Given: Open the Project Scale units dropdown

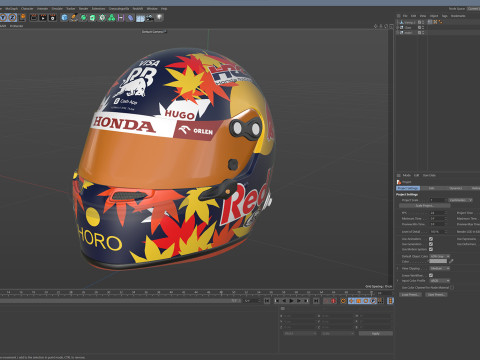Looking at the screenshot, I should 460,200.
